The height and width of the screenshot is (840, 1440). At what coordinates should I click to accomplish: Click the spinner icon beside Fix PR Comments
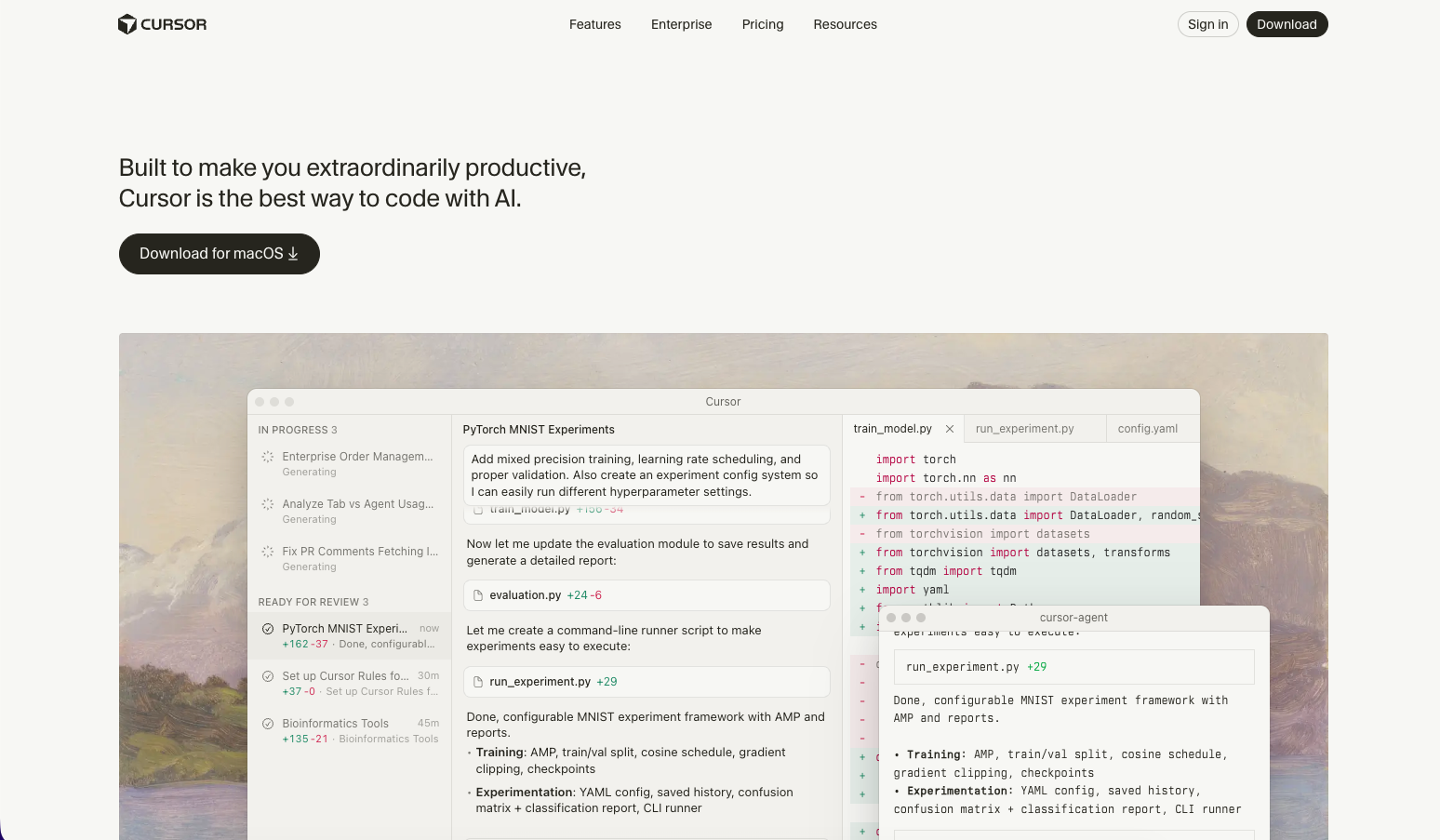pos(268,552)
